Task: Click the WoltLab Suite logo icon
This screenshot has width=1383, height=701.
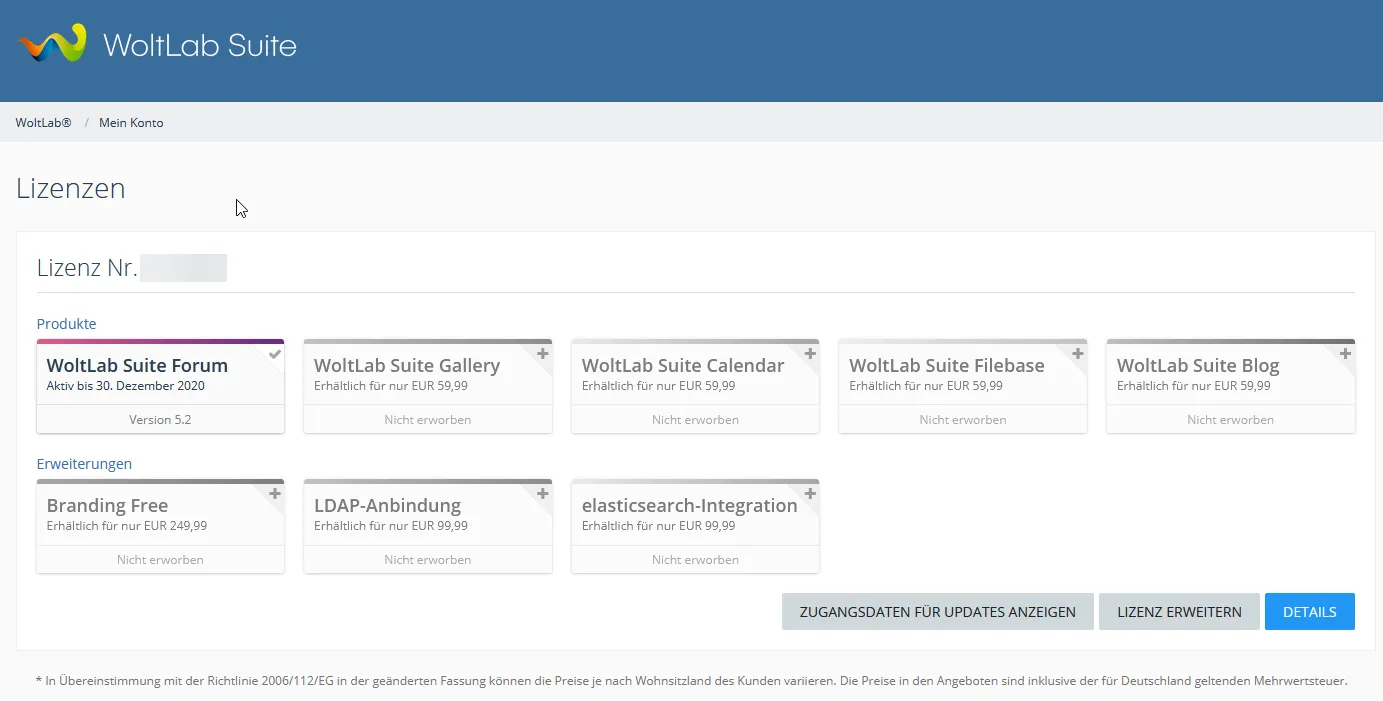Action: pos(52,44)
